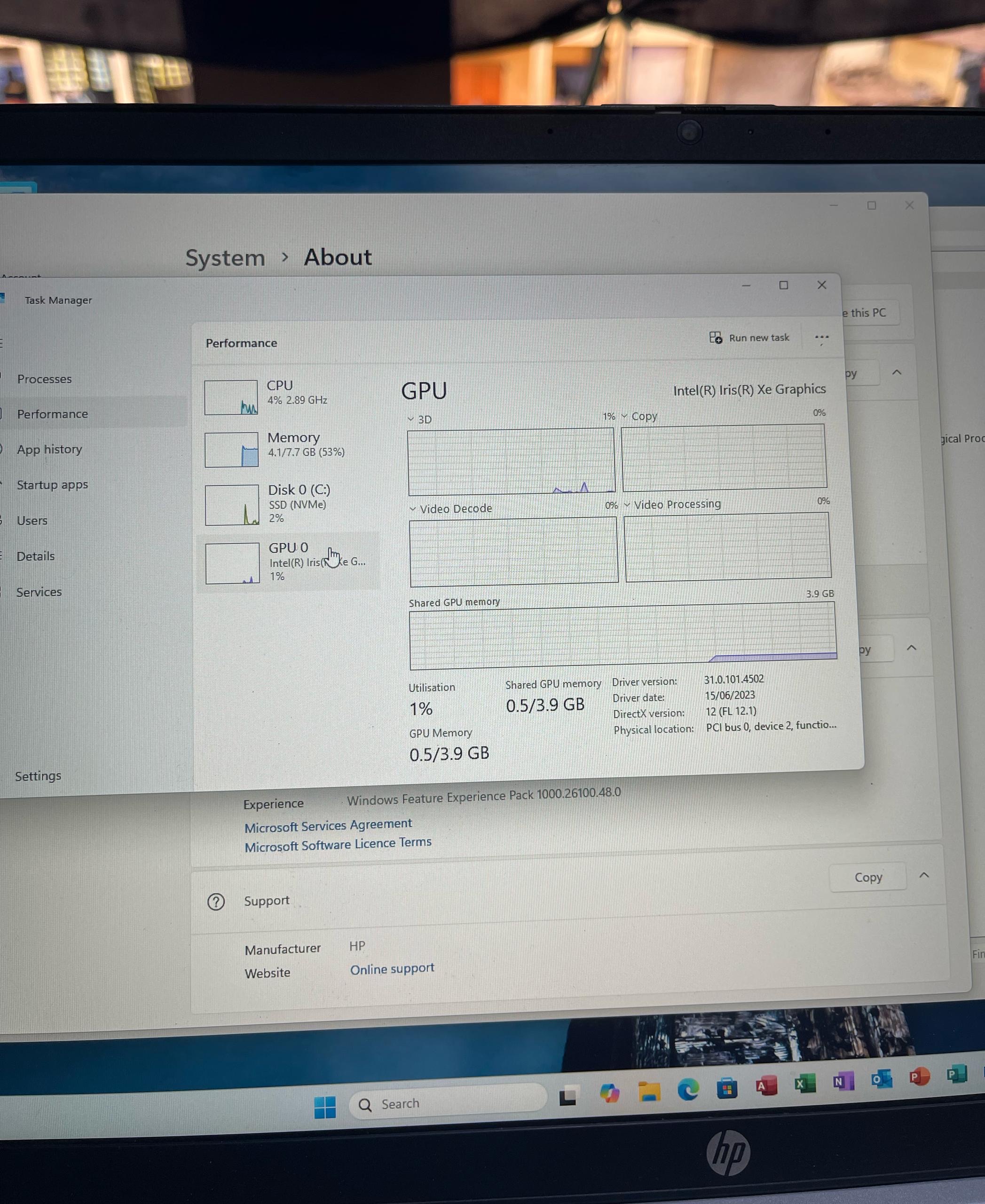Open the Microsoft Software Licence Terms link
The height and width of the screenshot is (1204, 985).
(x=338, y=844)
